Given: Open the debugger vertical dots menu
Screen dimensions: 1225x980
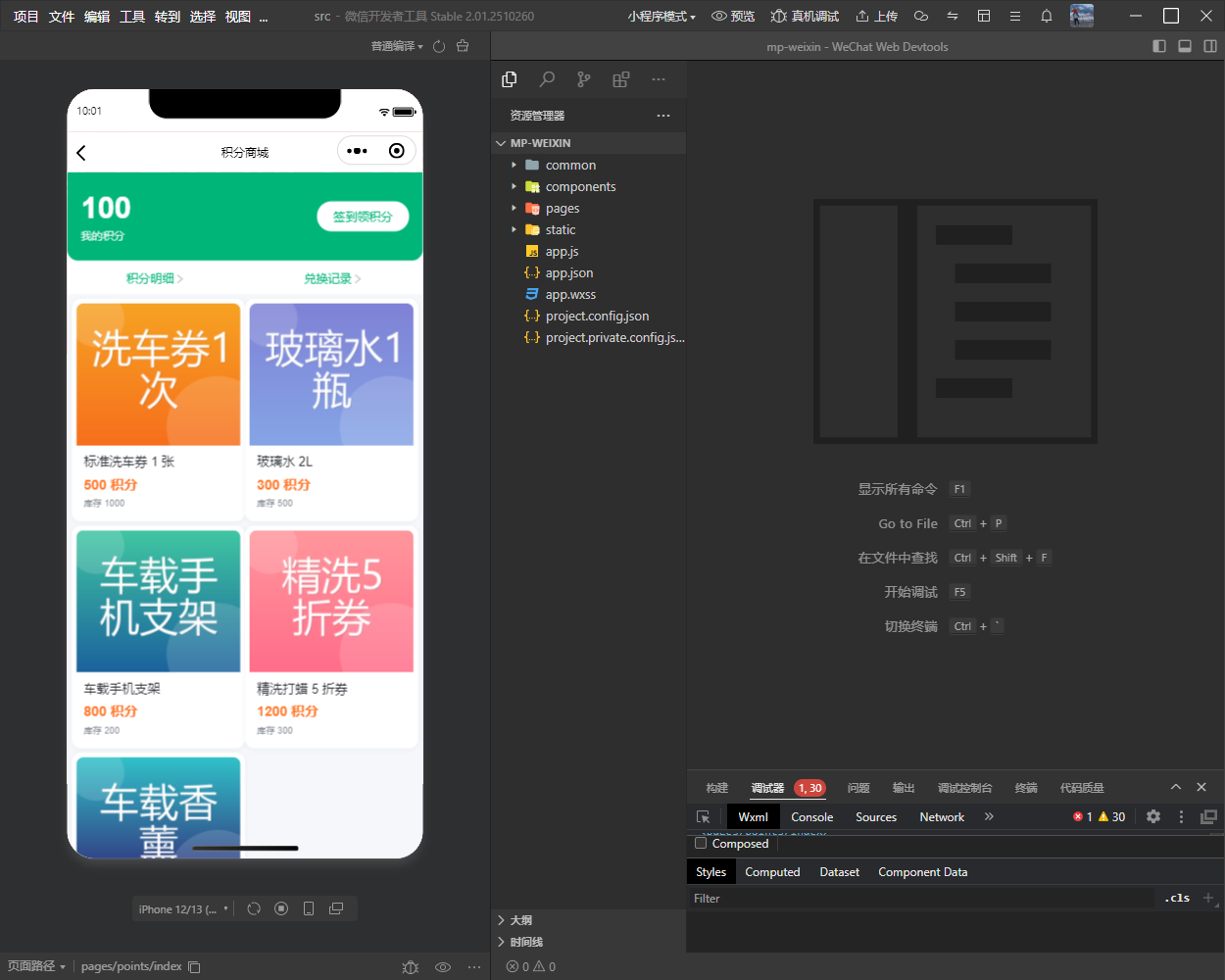Looking at the screenshot, I should pos(1181,816).
